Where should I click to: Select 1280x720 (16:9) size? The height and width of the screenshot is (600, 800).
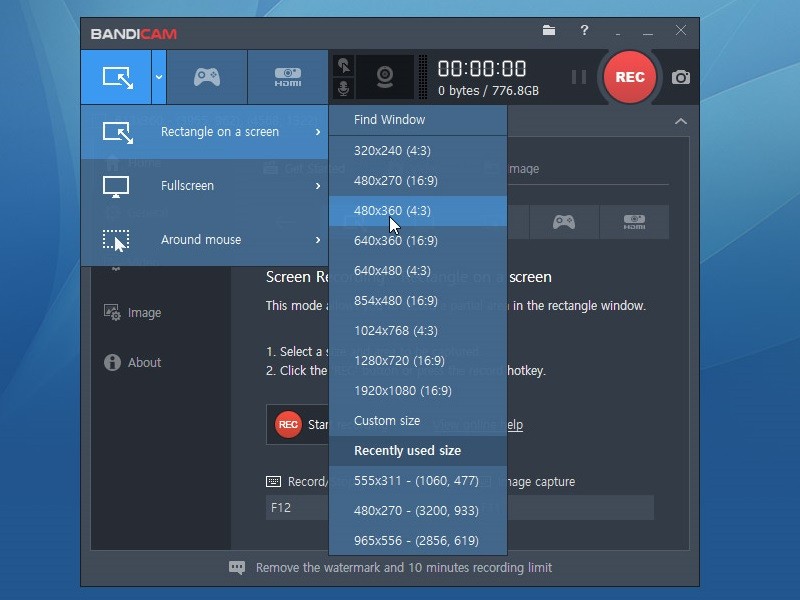(x=418, y=361)
